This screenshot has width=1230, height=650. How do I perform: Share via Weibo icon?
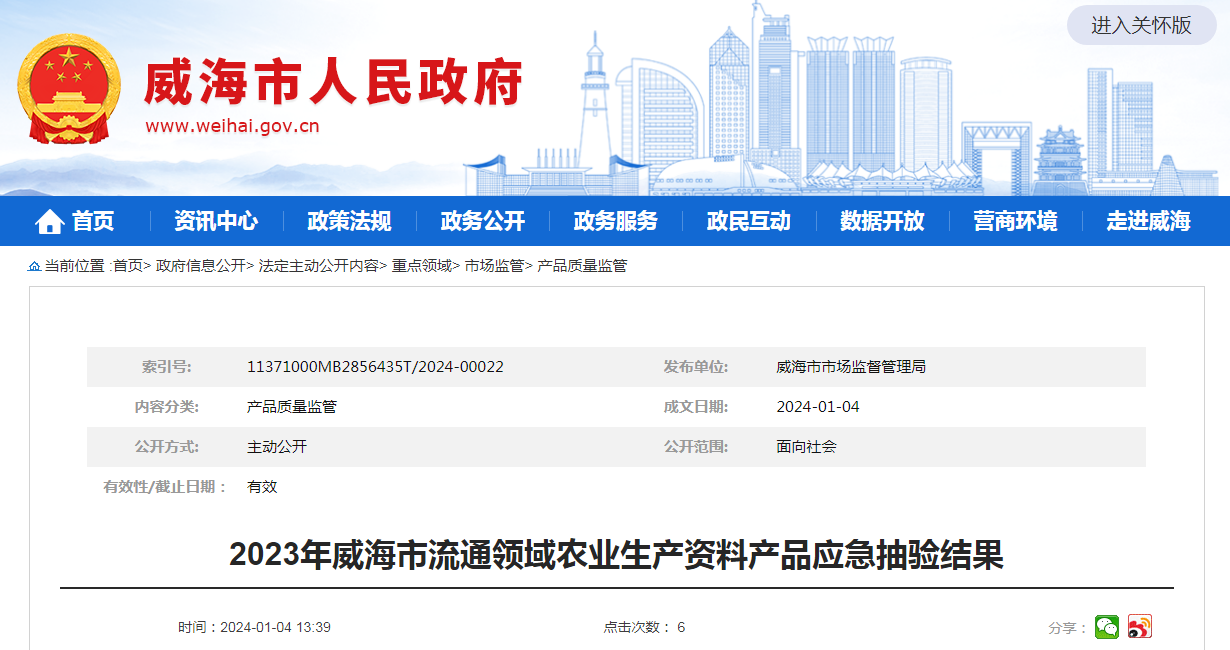[x=1140, y=627]
